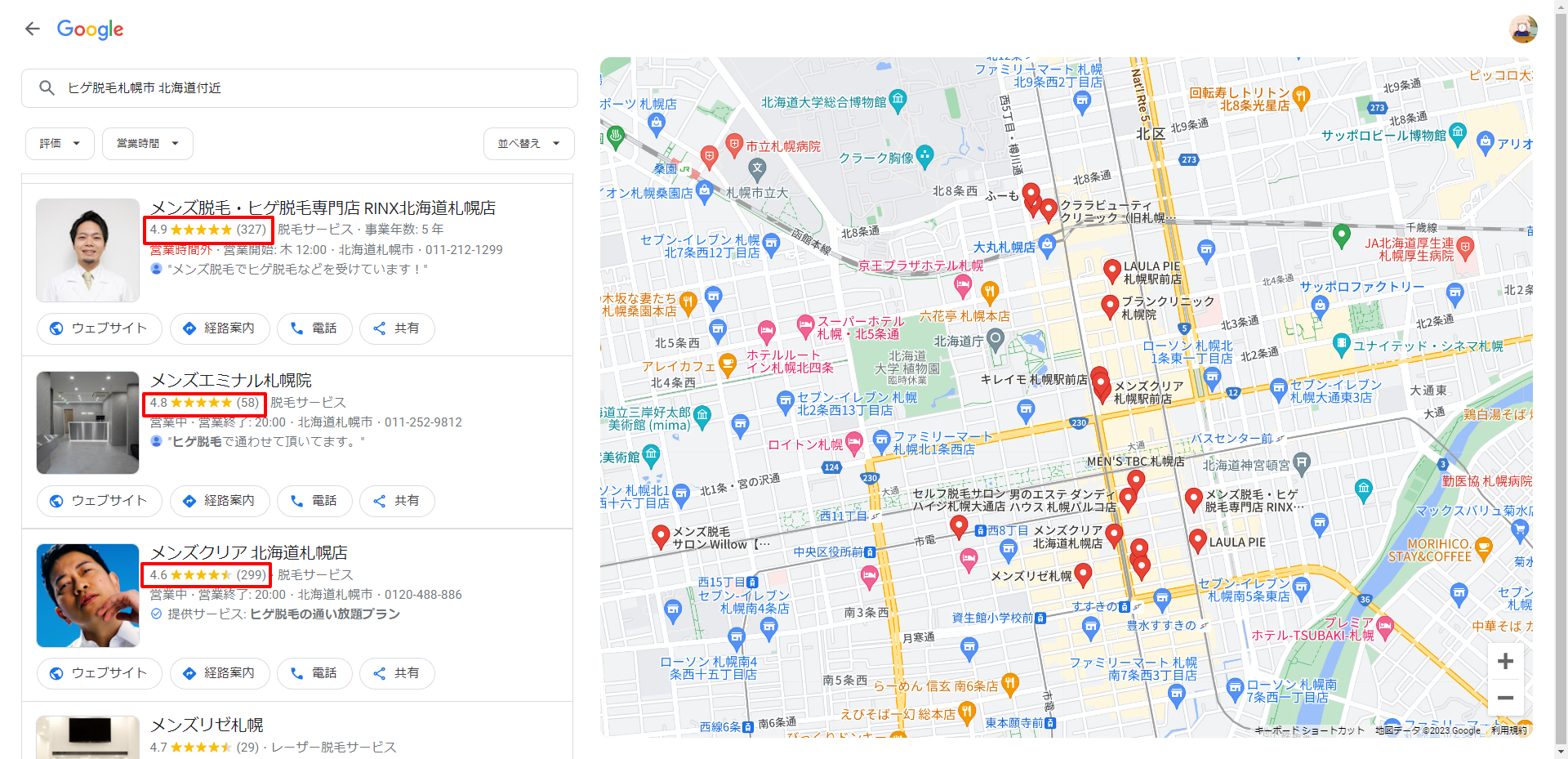Open the Google logo homepage
1568x759 pixels.
point(90,29)
